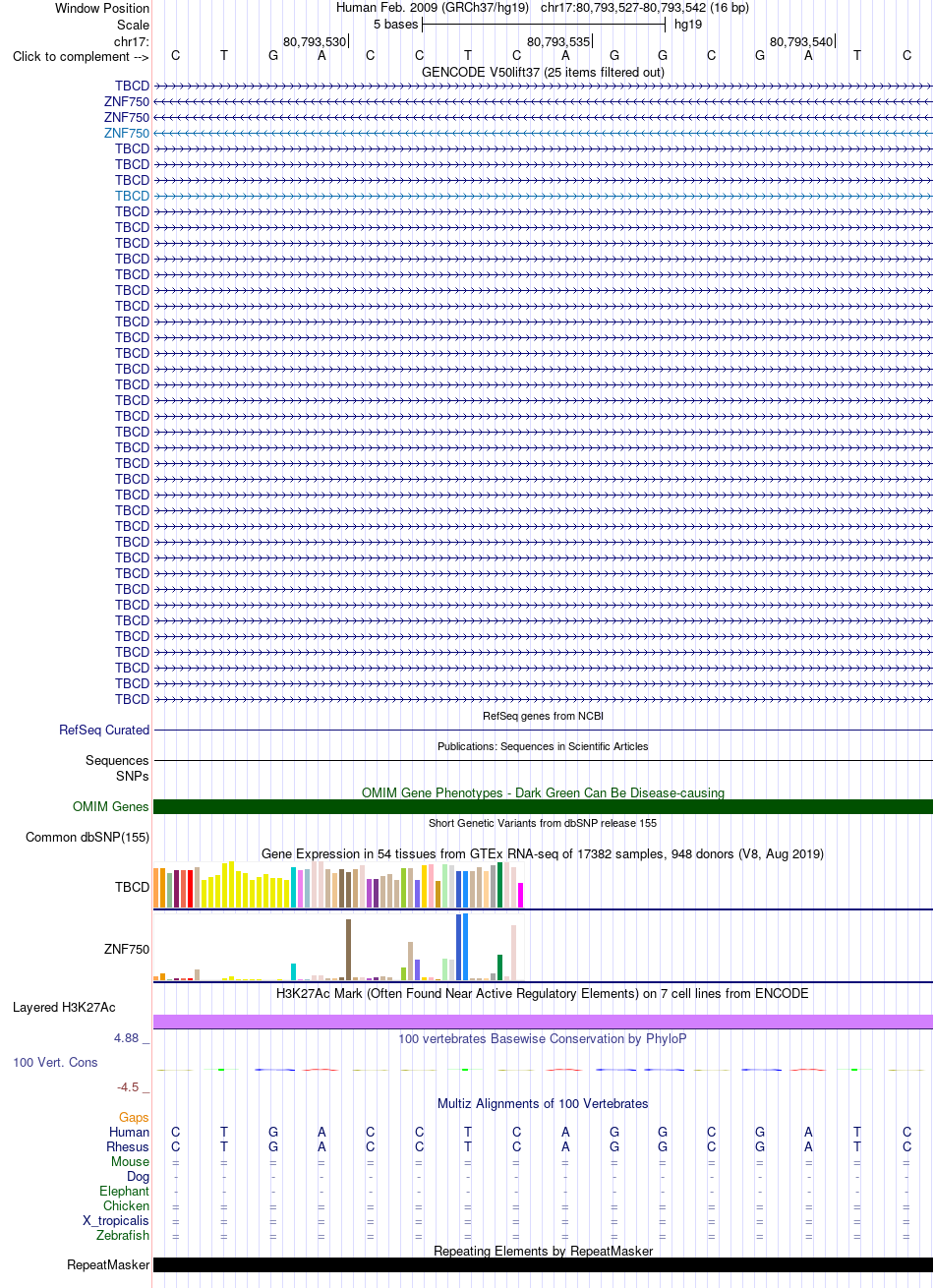Click the chr17:80,793,527-80,793,542 position text

(x=644, y=8)
